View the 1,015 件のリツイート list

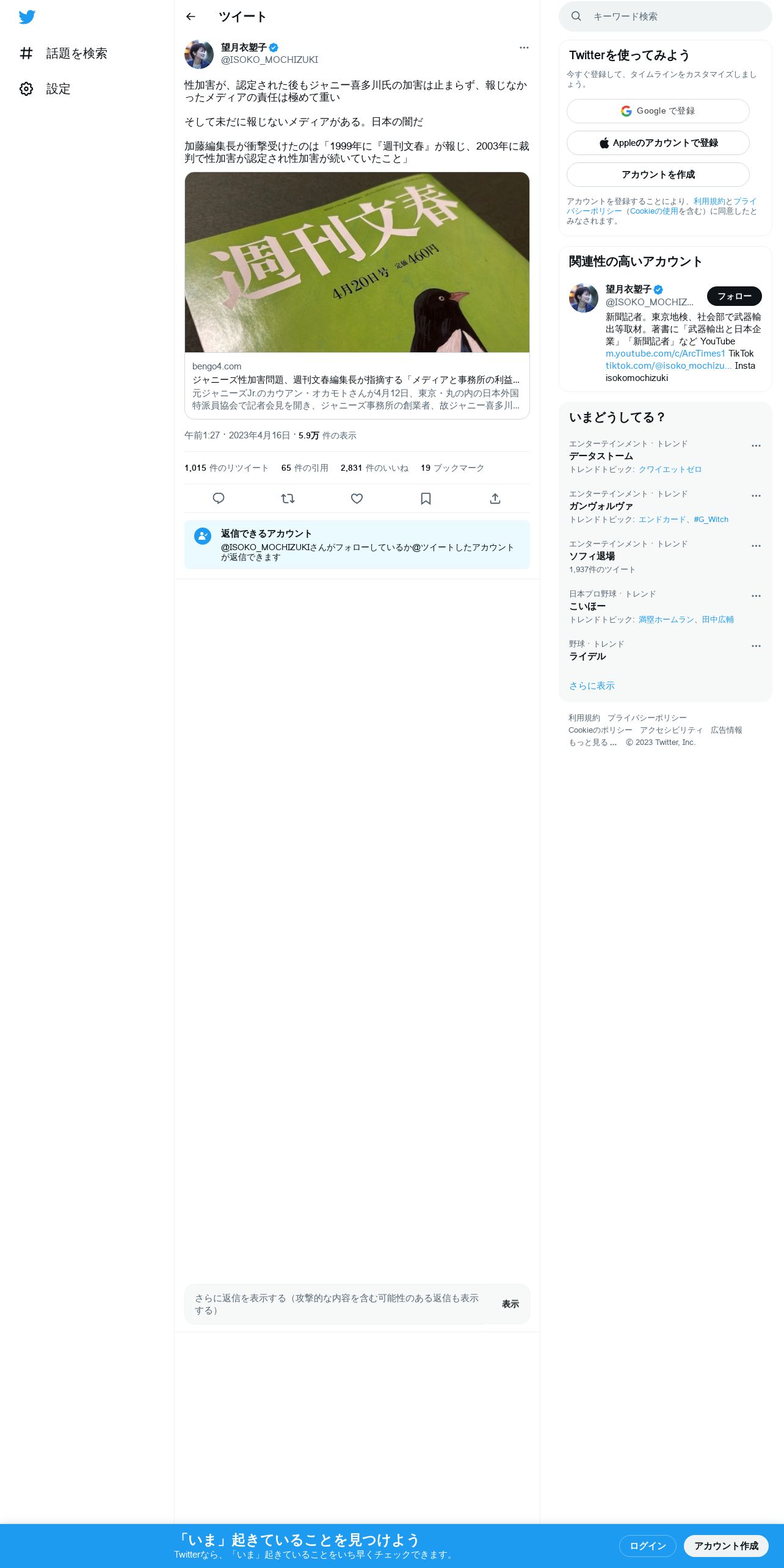[227, 468]
